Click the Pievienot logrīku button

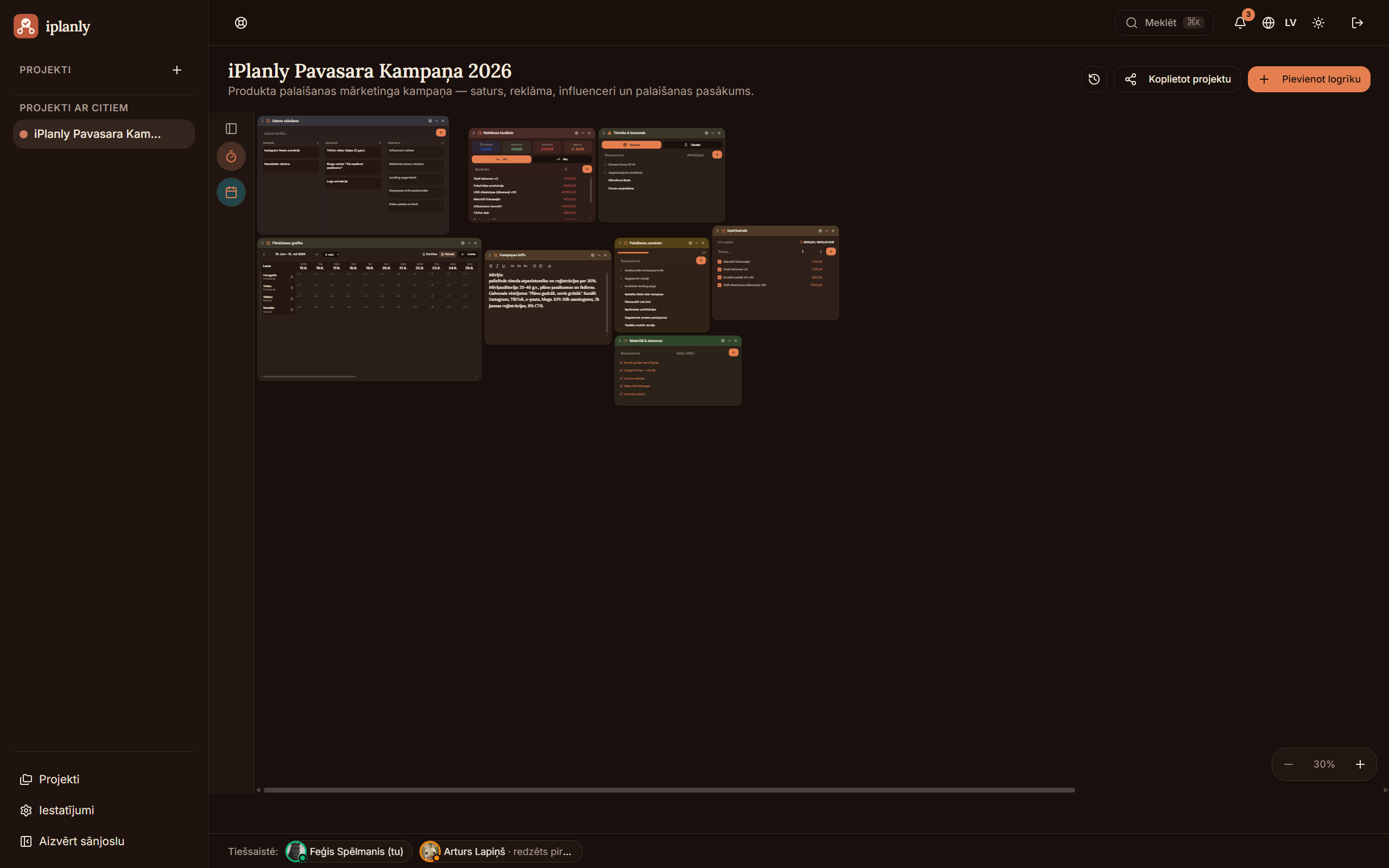tap(1309, 79)
